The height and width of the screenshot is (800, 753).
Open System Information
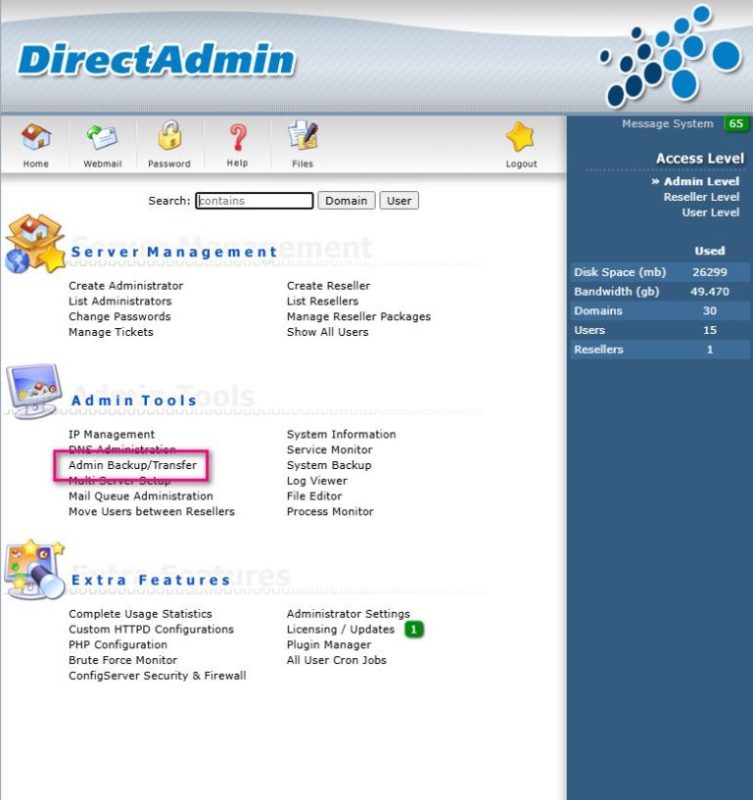[341, 434]
